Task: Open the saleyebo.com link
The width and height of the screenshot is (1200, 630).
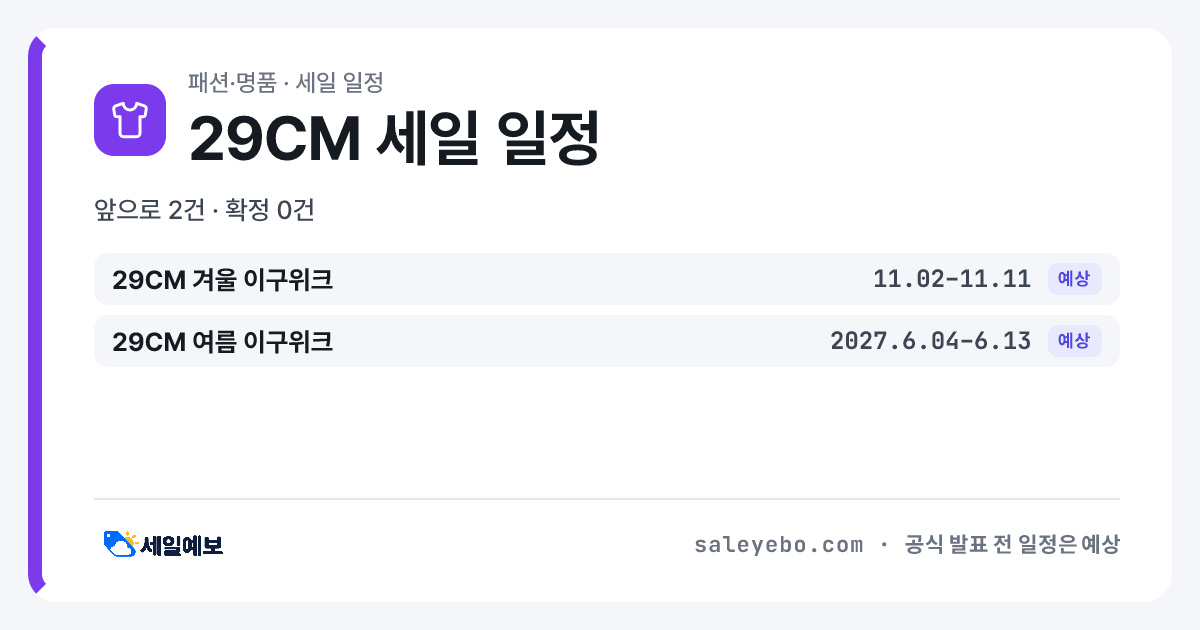Action: pos(778,545)
